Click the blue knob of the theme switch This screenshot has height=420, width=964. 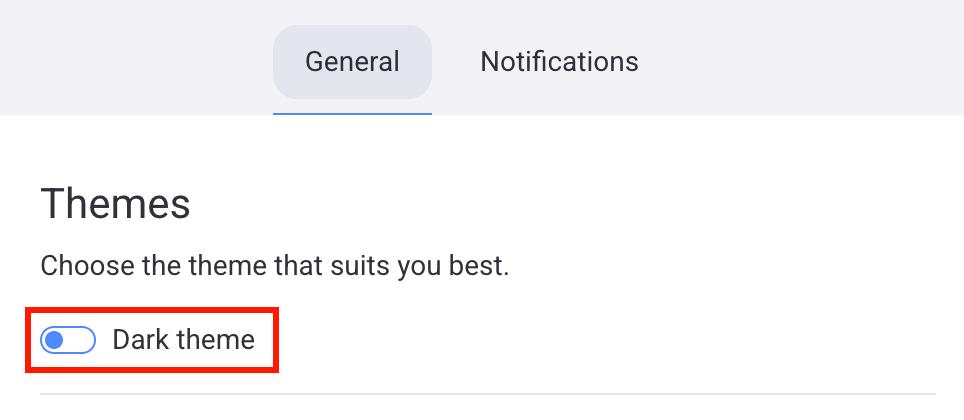(x=55, y=341)
